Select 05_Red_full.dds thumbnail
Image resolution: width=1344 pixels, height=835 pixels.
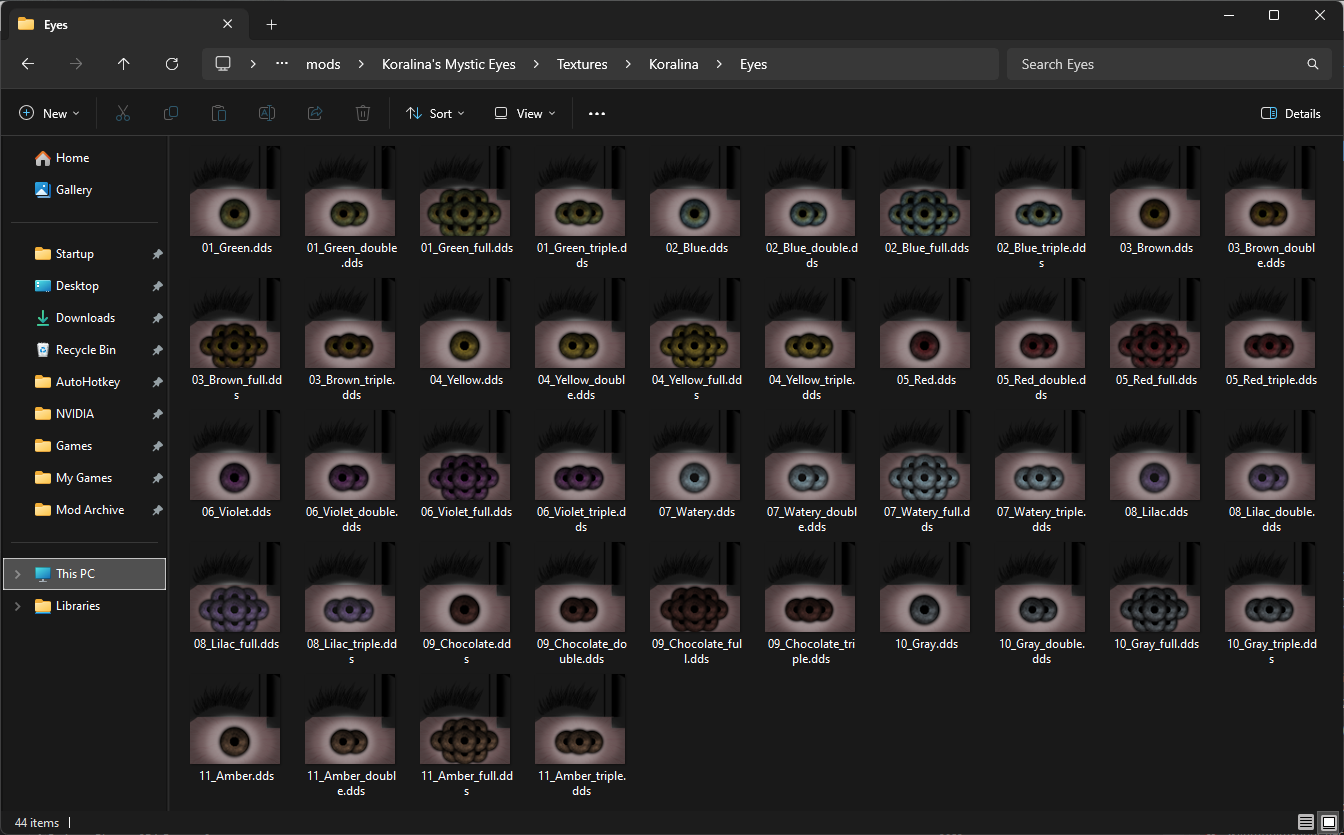pyautogui.click(x=1156, y=323)
